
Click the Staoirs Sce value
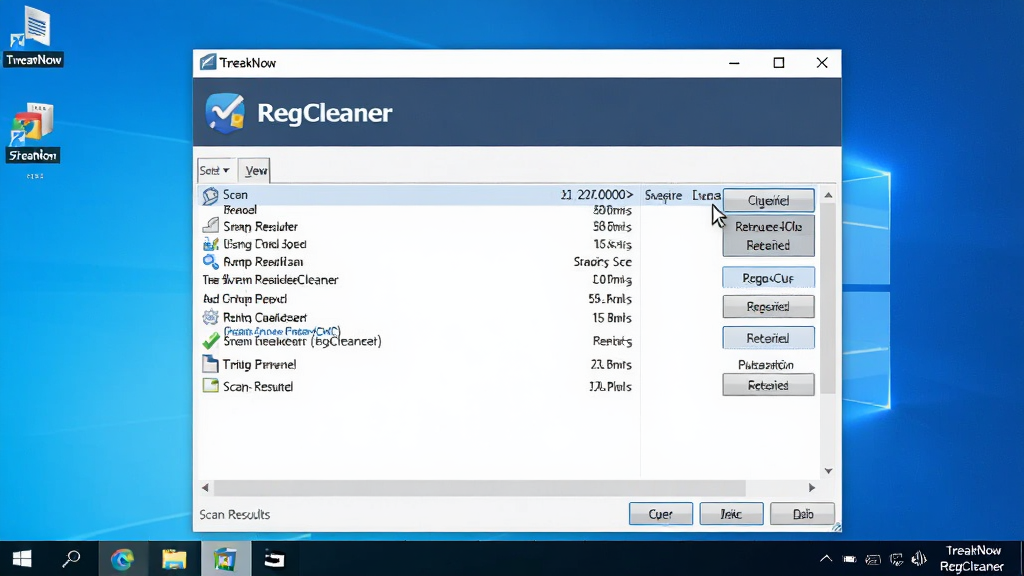pyautogui.click(x=602, y=262)
